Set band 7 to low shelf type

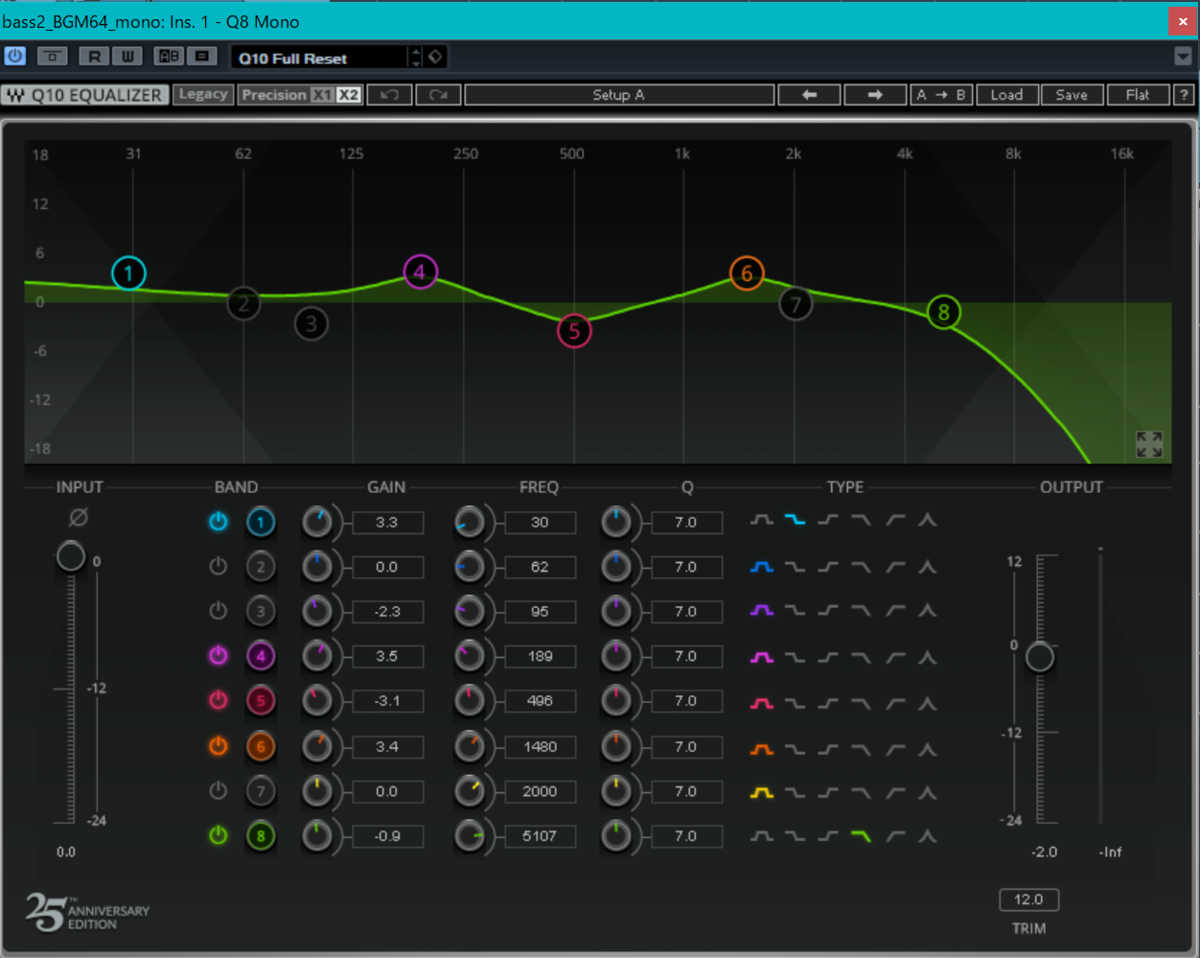tap(796, 791)
